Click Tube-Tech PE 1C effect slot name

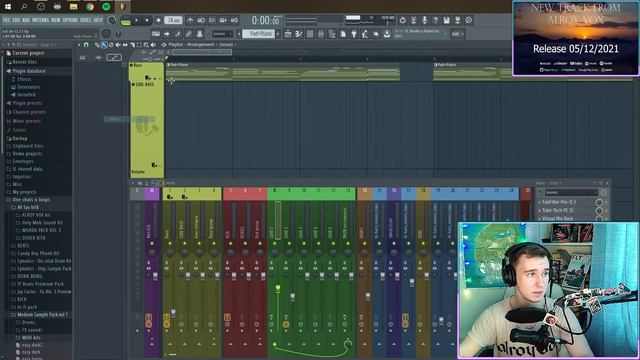point(558,210)
